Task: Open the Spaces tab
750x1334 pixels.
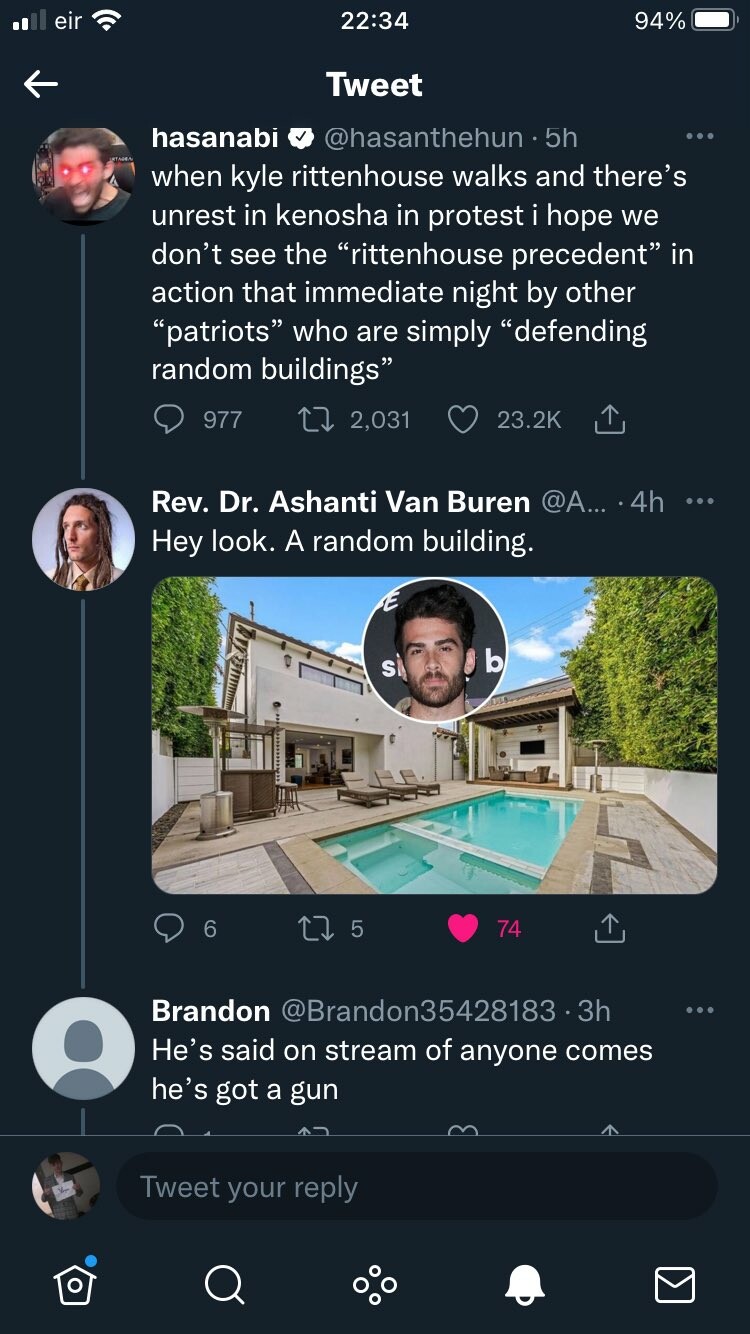Action: pos(375,1284)
